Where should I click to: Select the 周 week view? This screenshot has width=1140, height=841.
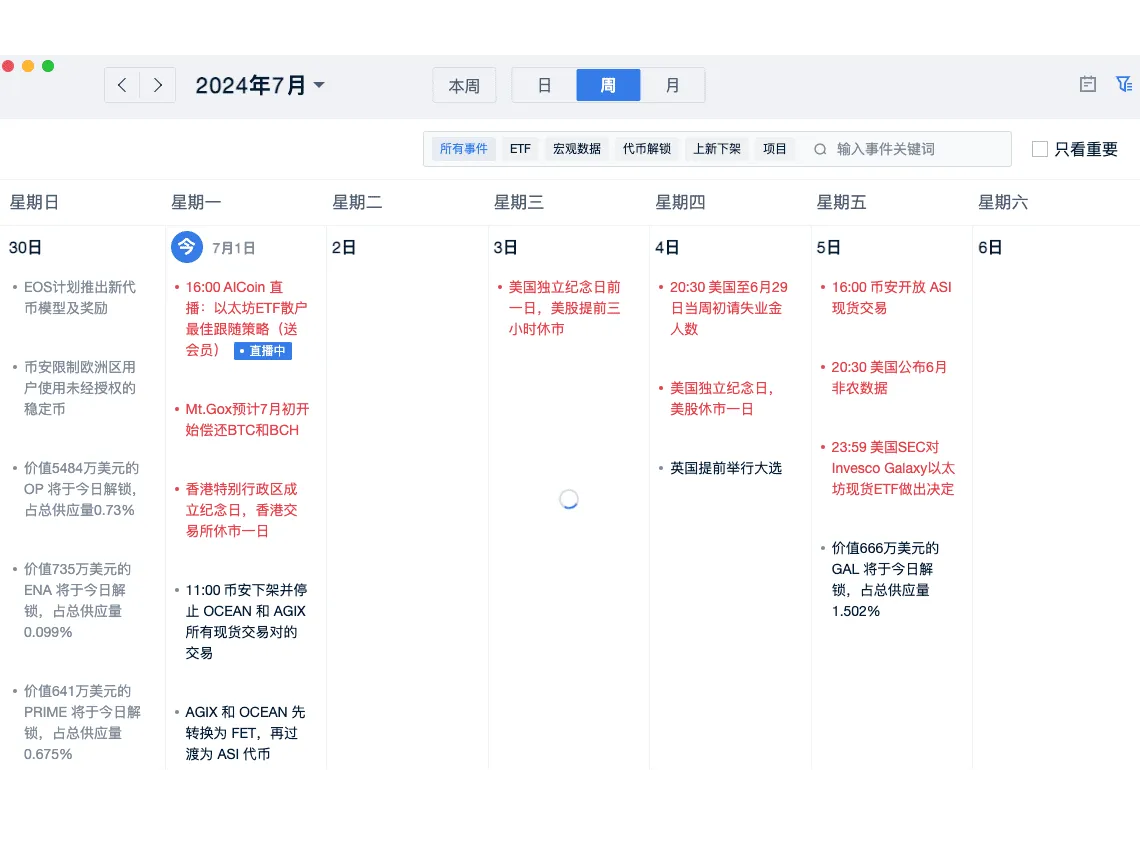[x=608, y=85]
